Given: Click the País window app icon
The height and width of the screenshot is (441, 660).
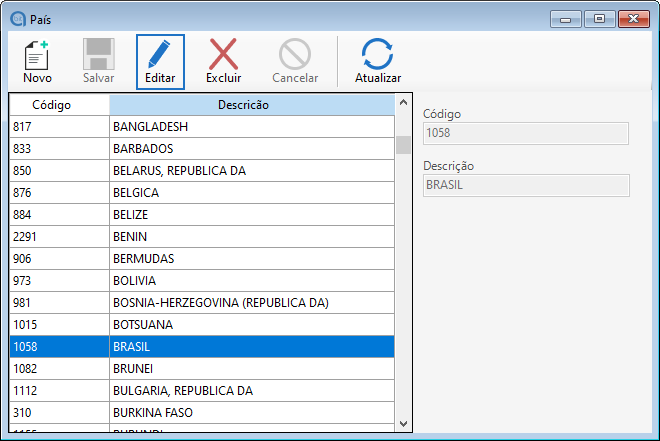Looking at the screenshot, I should tap(18, 19).
